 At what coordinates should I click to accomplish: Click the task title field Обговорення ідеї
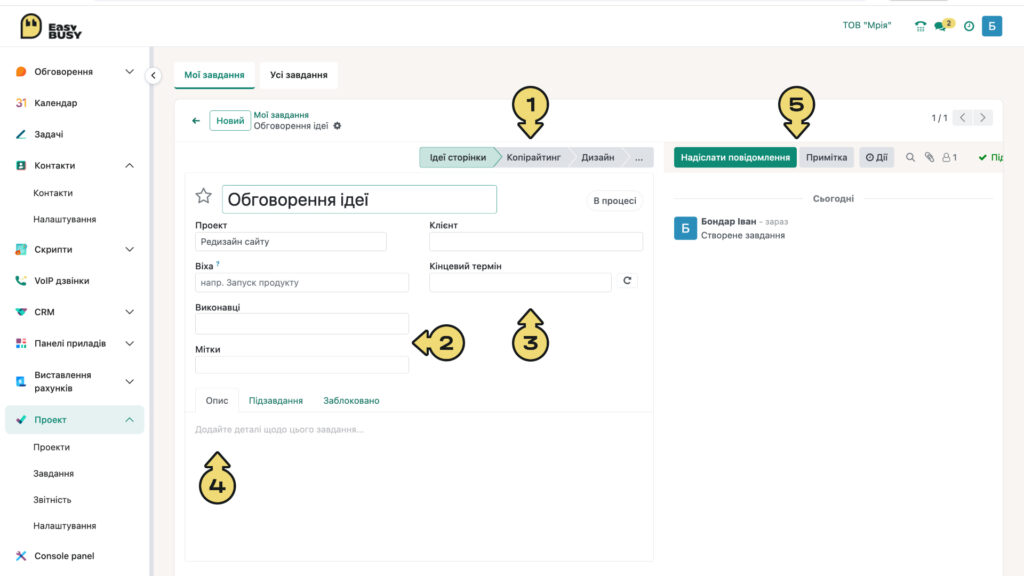pyautogui.click(x=359, y=199)
